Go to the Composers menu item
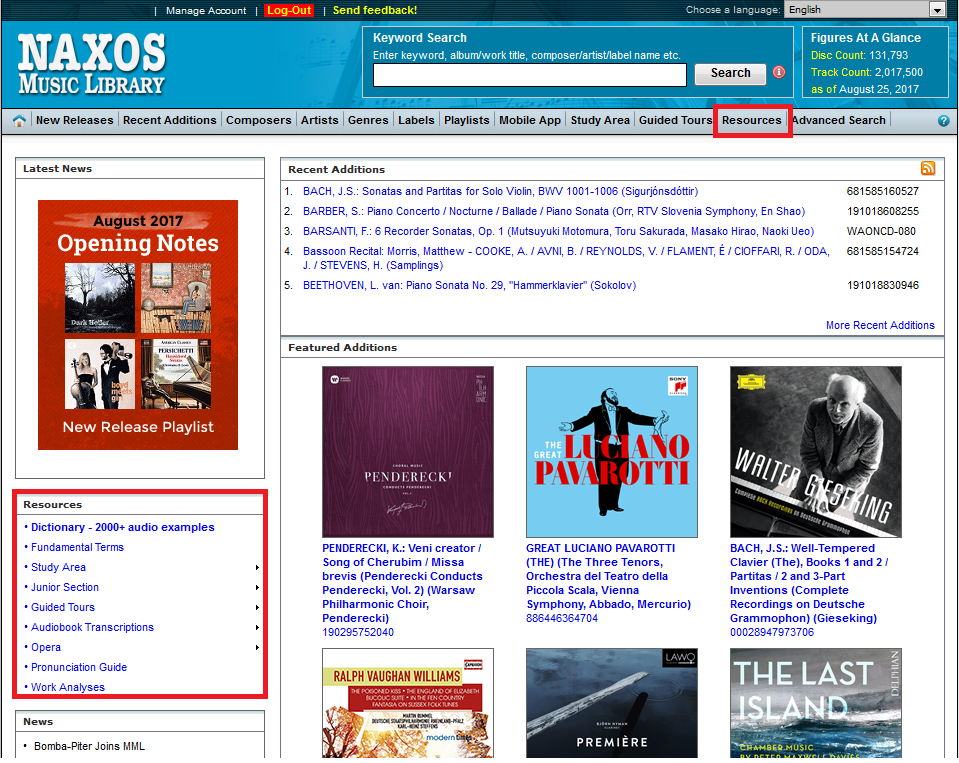Viewport: 959px width, 763px height. click(x=258, y=120)
